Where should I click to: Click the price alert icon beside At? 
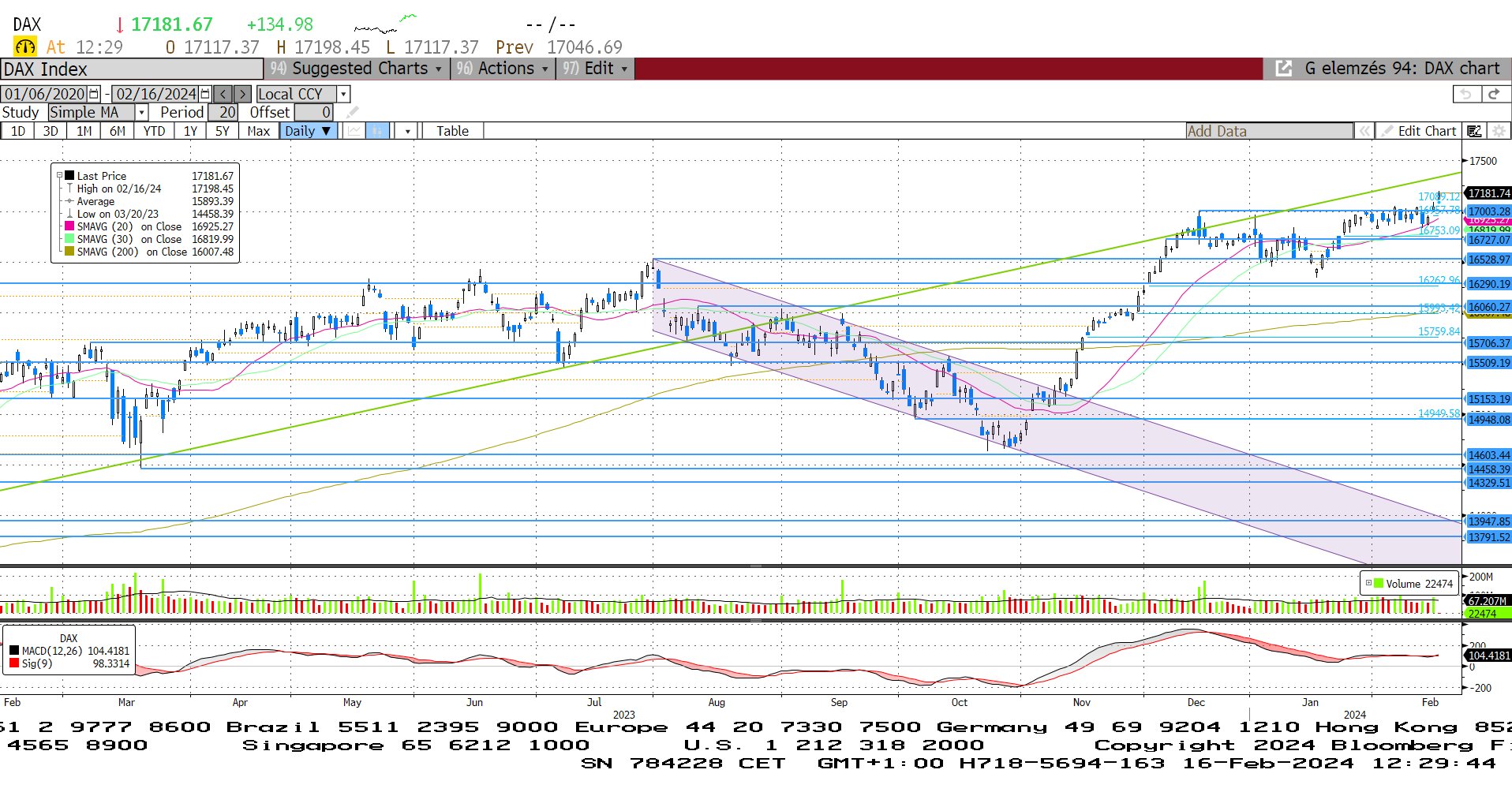24,47
